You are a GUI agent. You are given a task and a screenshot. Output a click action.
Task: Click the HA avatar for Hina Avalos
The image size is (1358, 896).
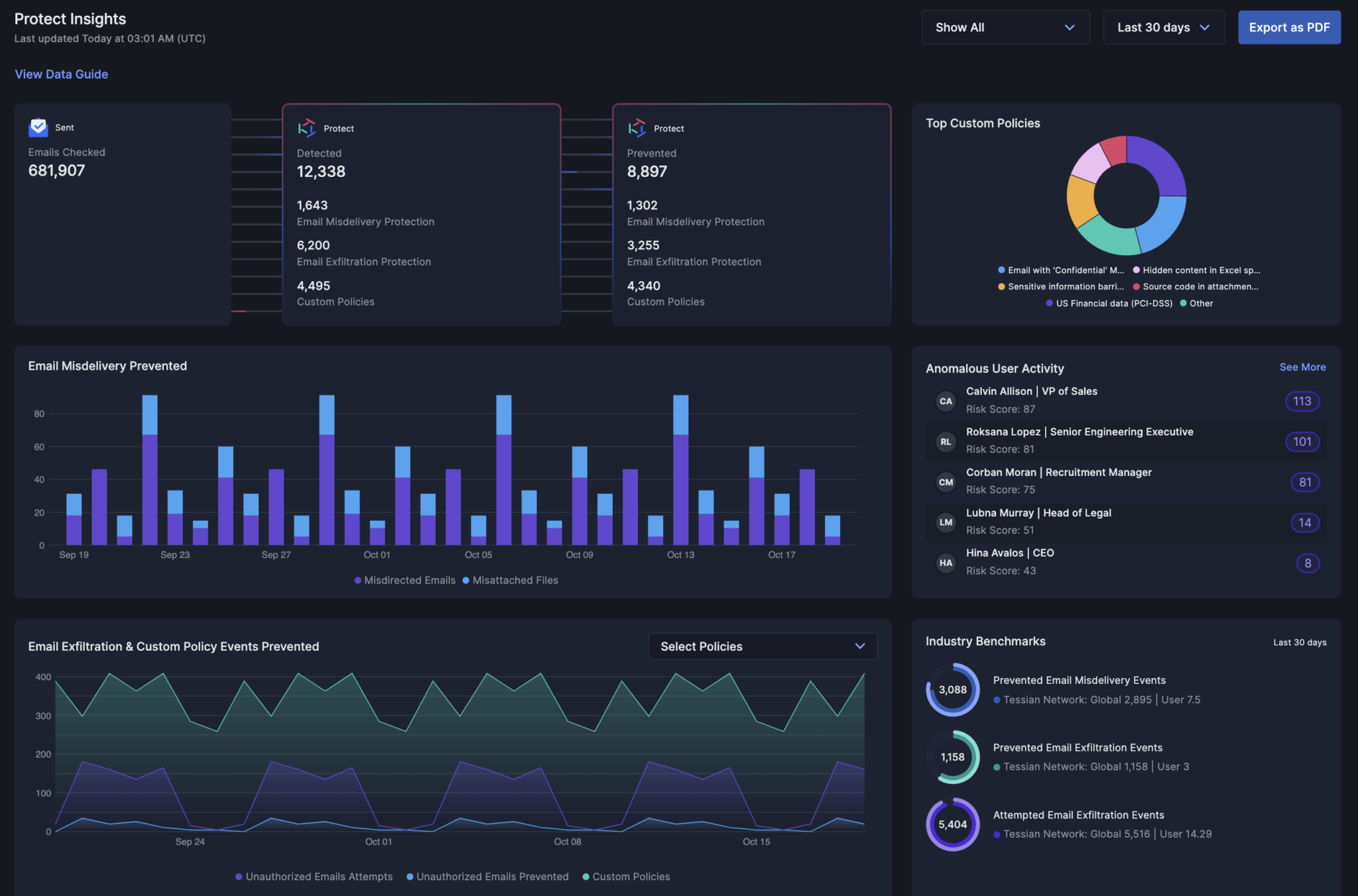(x=946, y=563)
